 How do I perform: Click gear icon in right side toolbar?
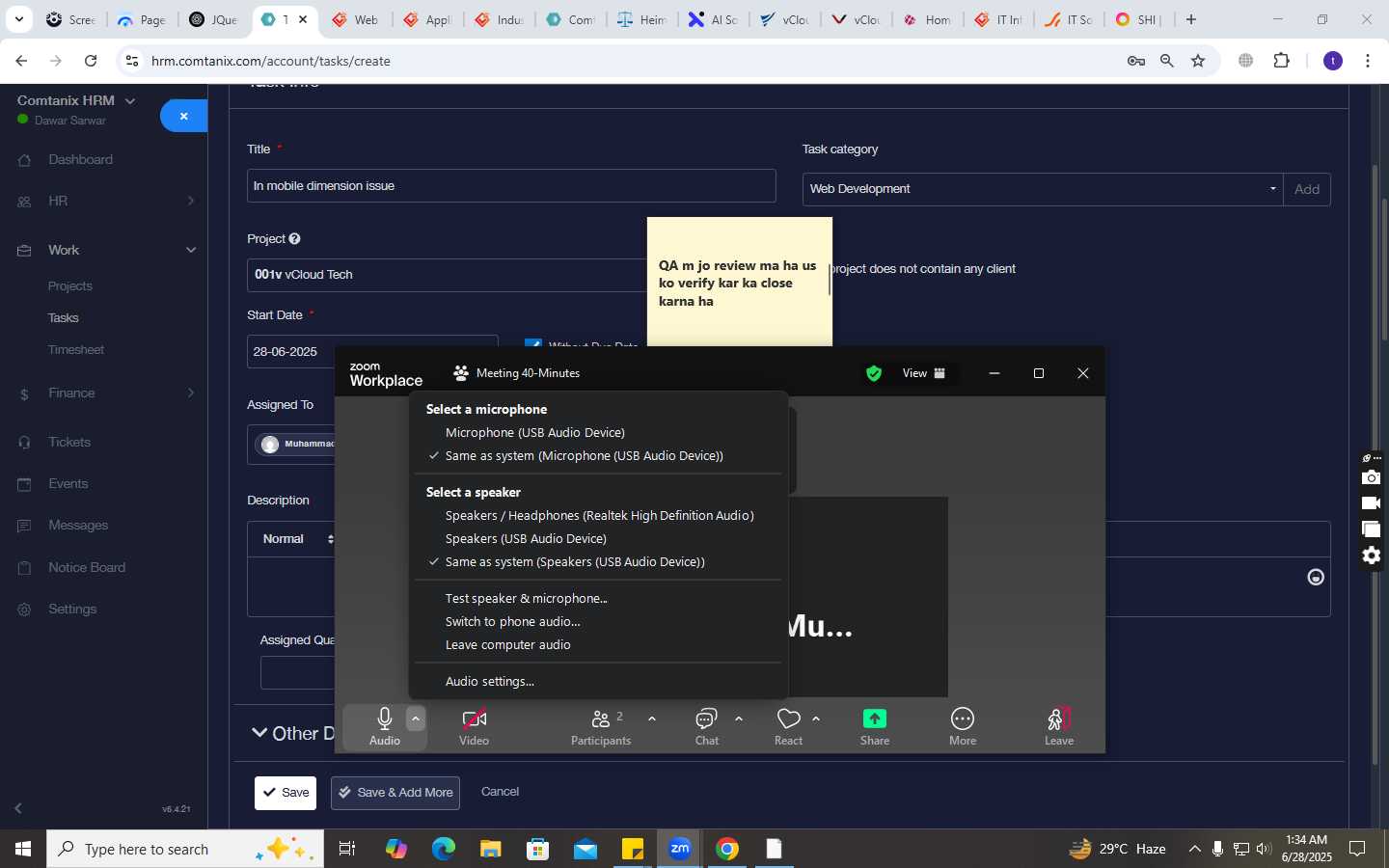pyautogui.click(x=1372, y=556)
